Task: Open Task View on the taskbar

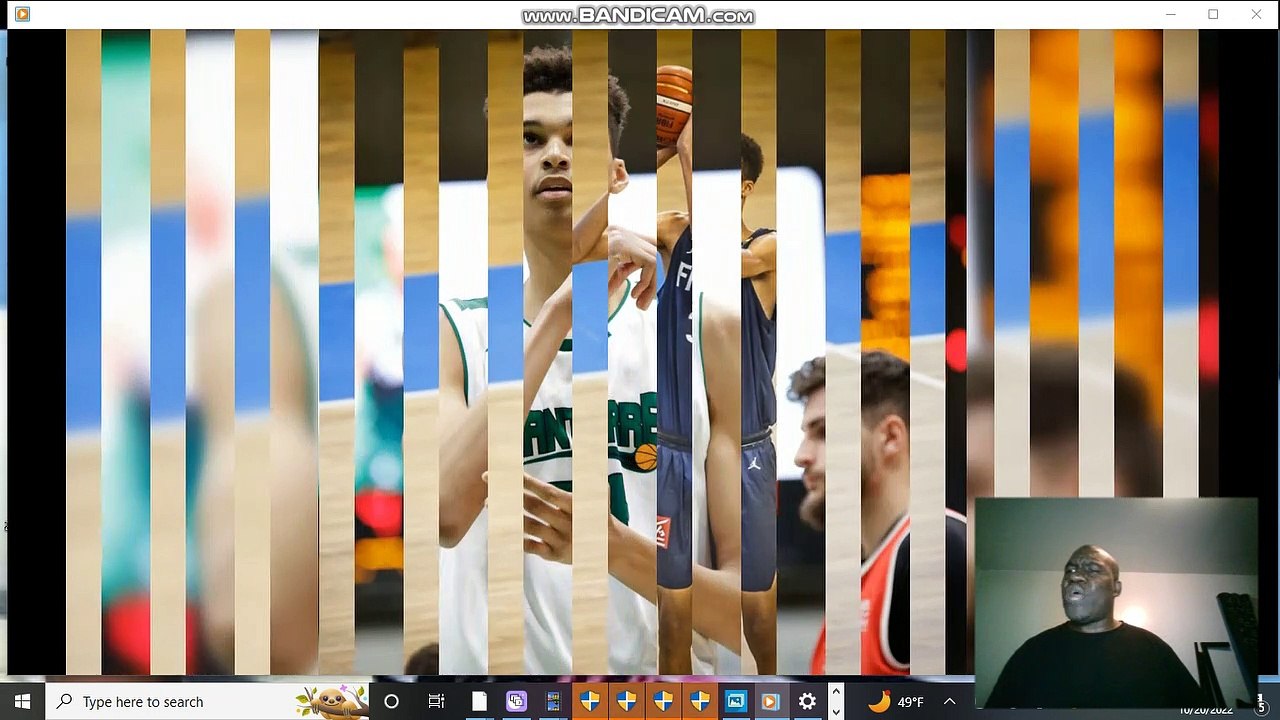Action: pyautogui.click(x=436, y=701)
